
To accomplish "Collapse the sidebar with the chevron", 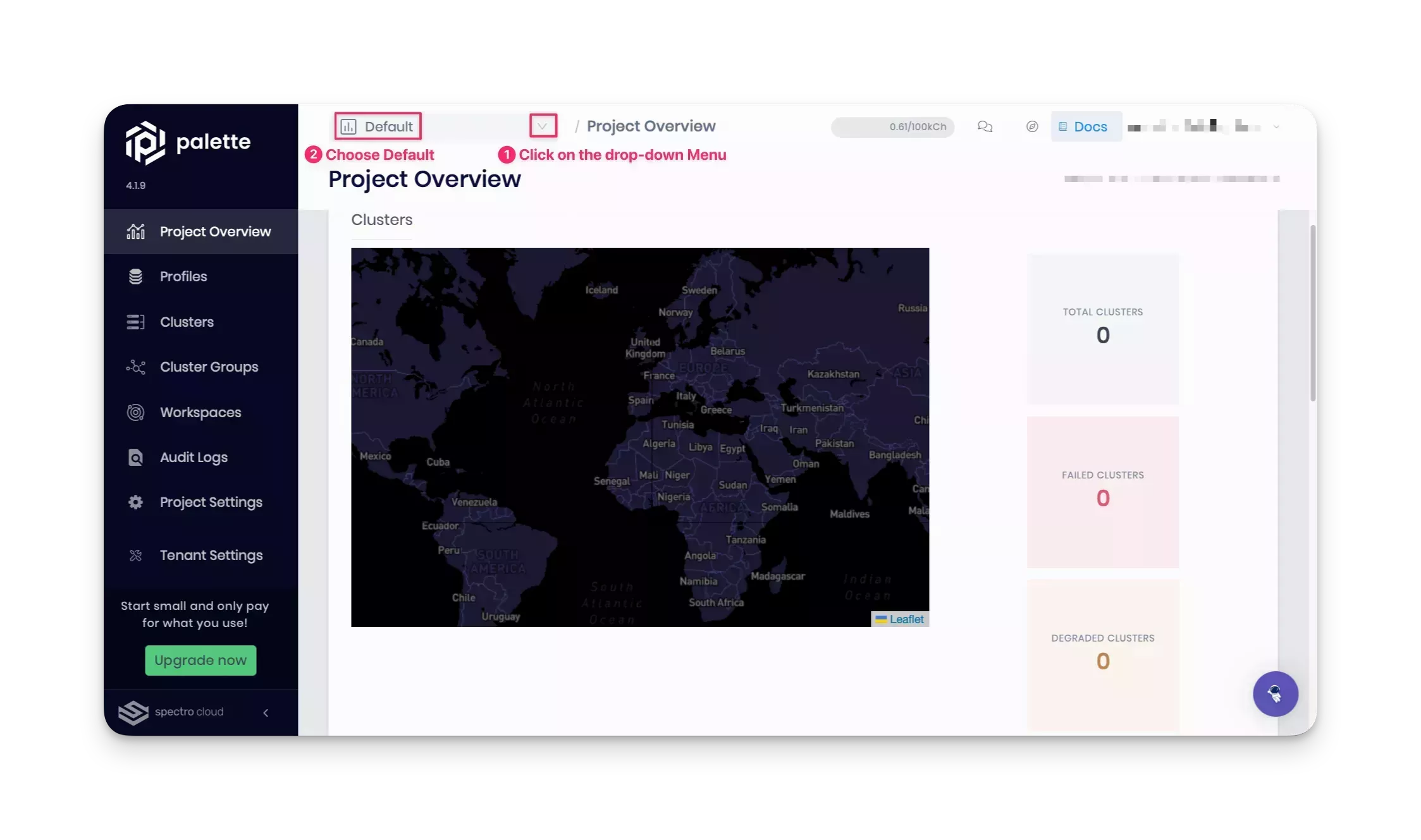I will [265, 712].
